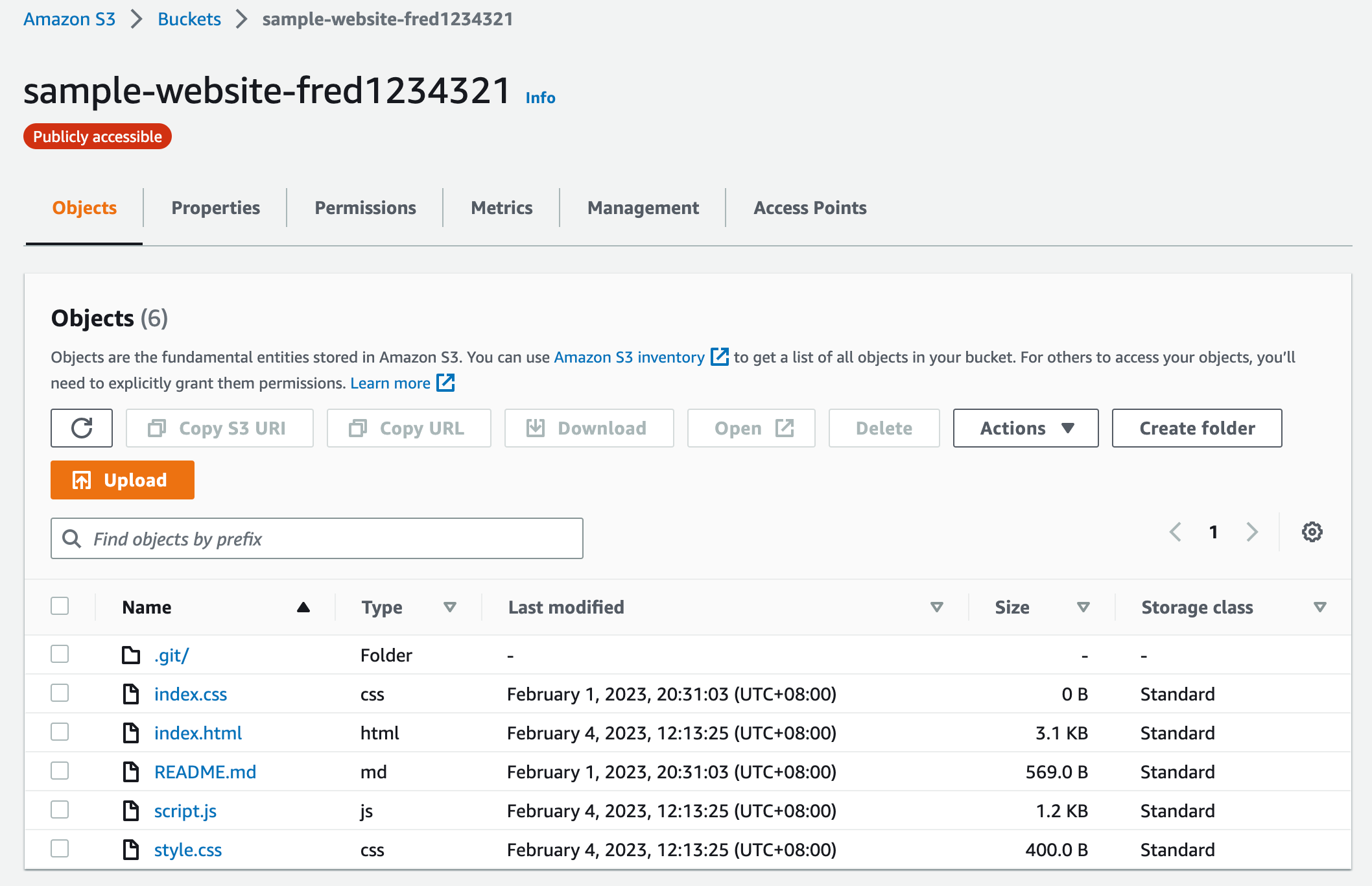The image size is (1372, 886).
Task: Toggle the select-all objects checkbox
Action: (60, 606)
